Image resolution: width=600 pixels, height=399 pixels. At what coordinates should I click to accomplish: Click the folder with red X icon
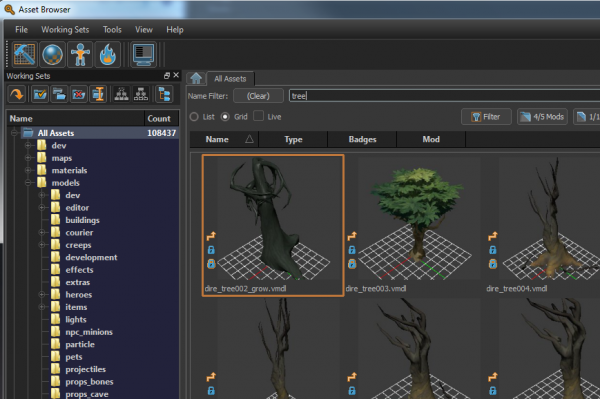coord(79,94)
